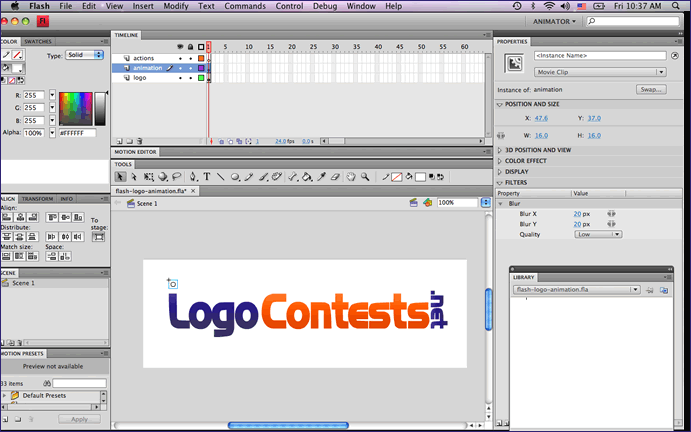Toggle lock dot of logo layer
This screenshot has width=691, height=432.
(191, 78)
